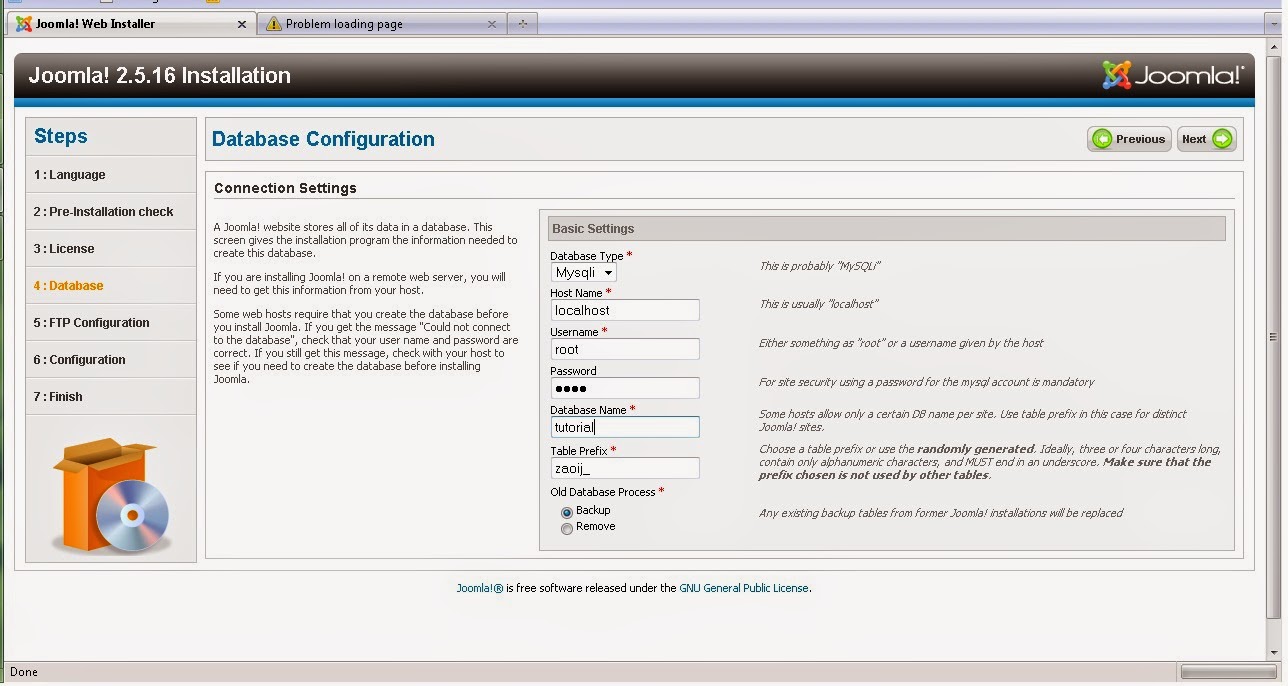
Task: Click the Joomla! 2.5.16 Installation title
Action: point(159,75)
